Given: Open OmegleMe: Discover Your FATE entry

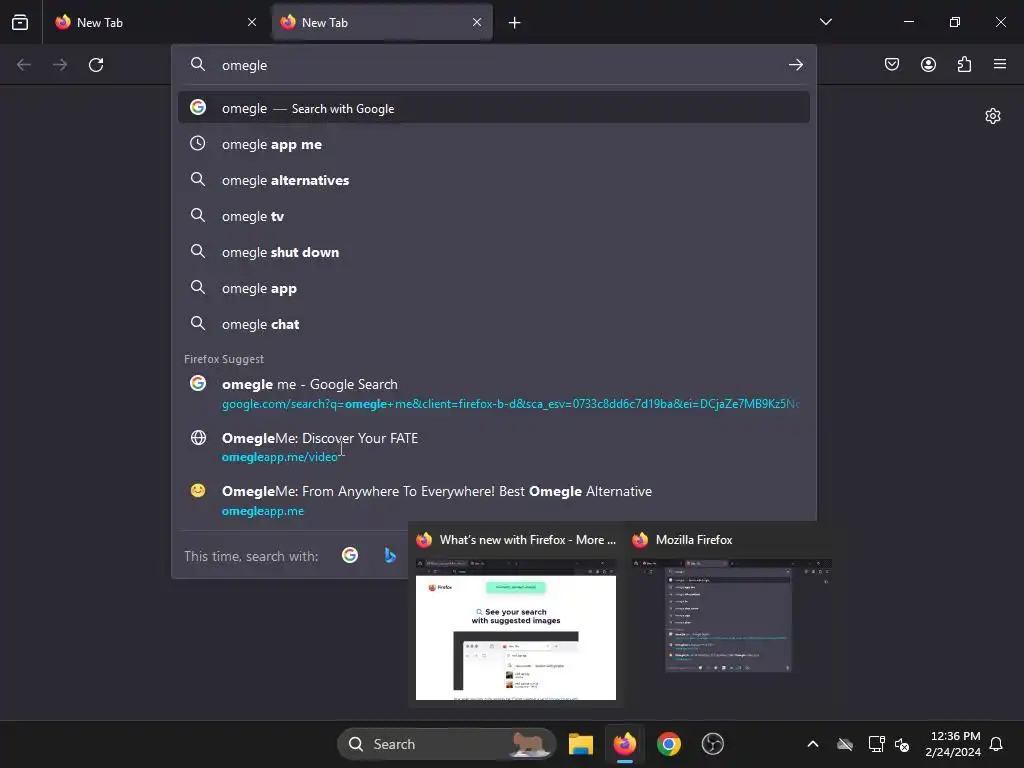Looking at the screenshot, I should click(494, 447).
